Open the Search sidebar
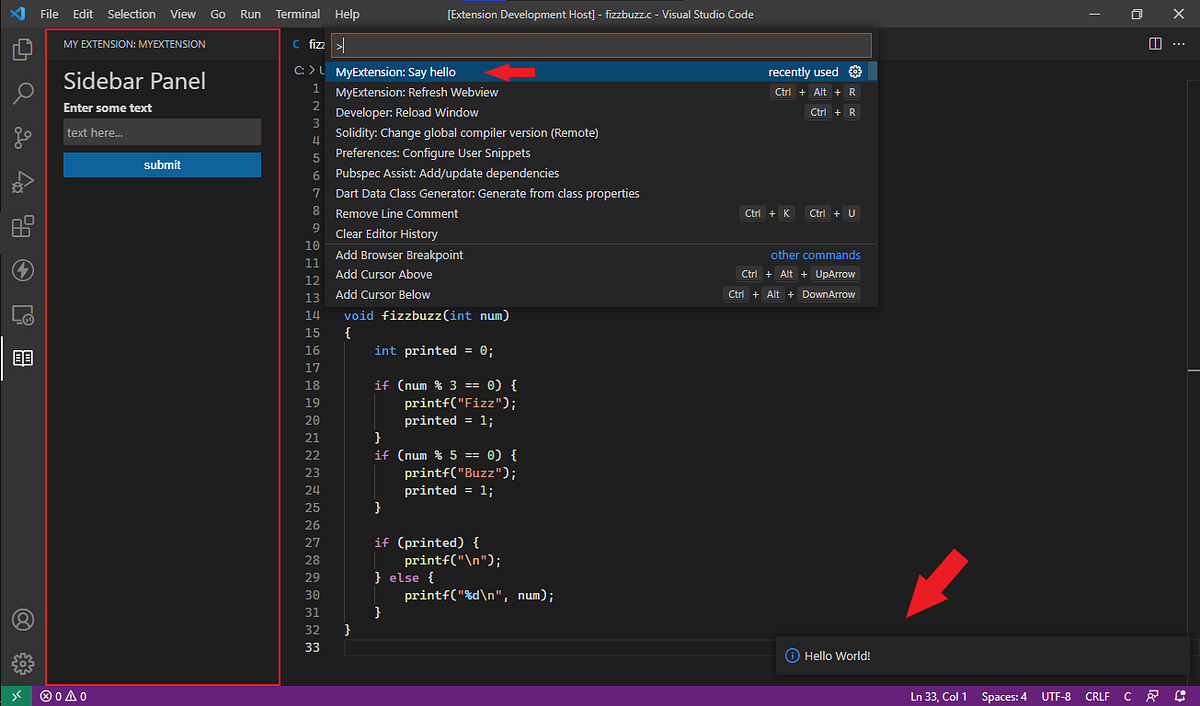 [22, 92]
